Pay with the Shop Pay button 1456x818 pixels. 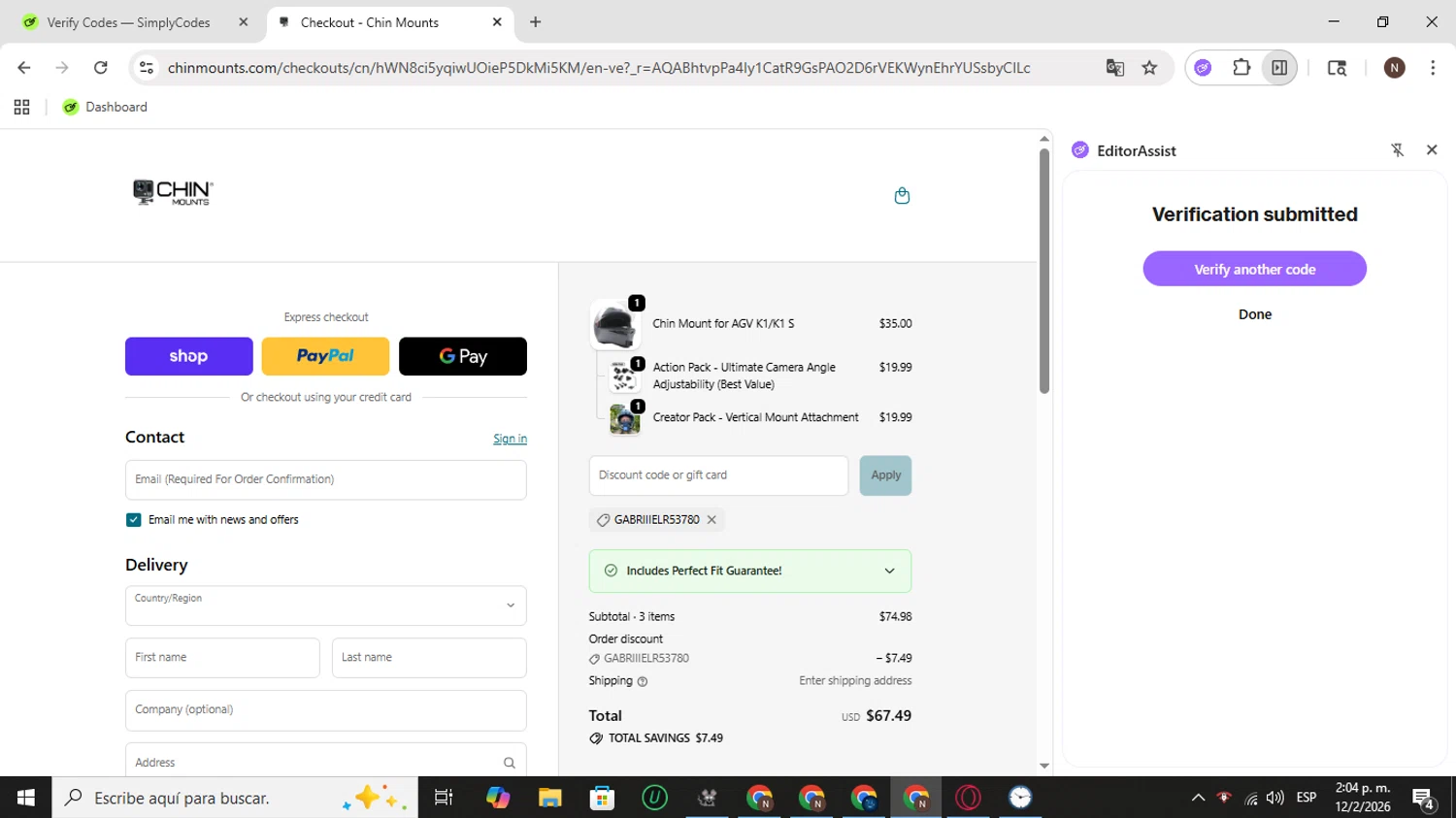[x=189, y=356]
